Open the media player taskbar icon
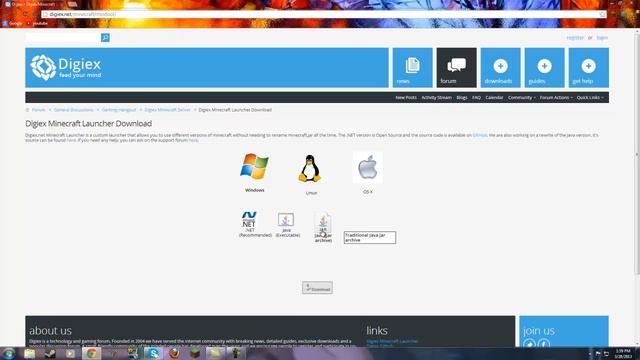 pyautogui.click(x=71, y=353)
